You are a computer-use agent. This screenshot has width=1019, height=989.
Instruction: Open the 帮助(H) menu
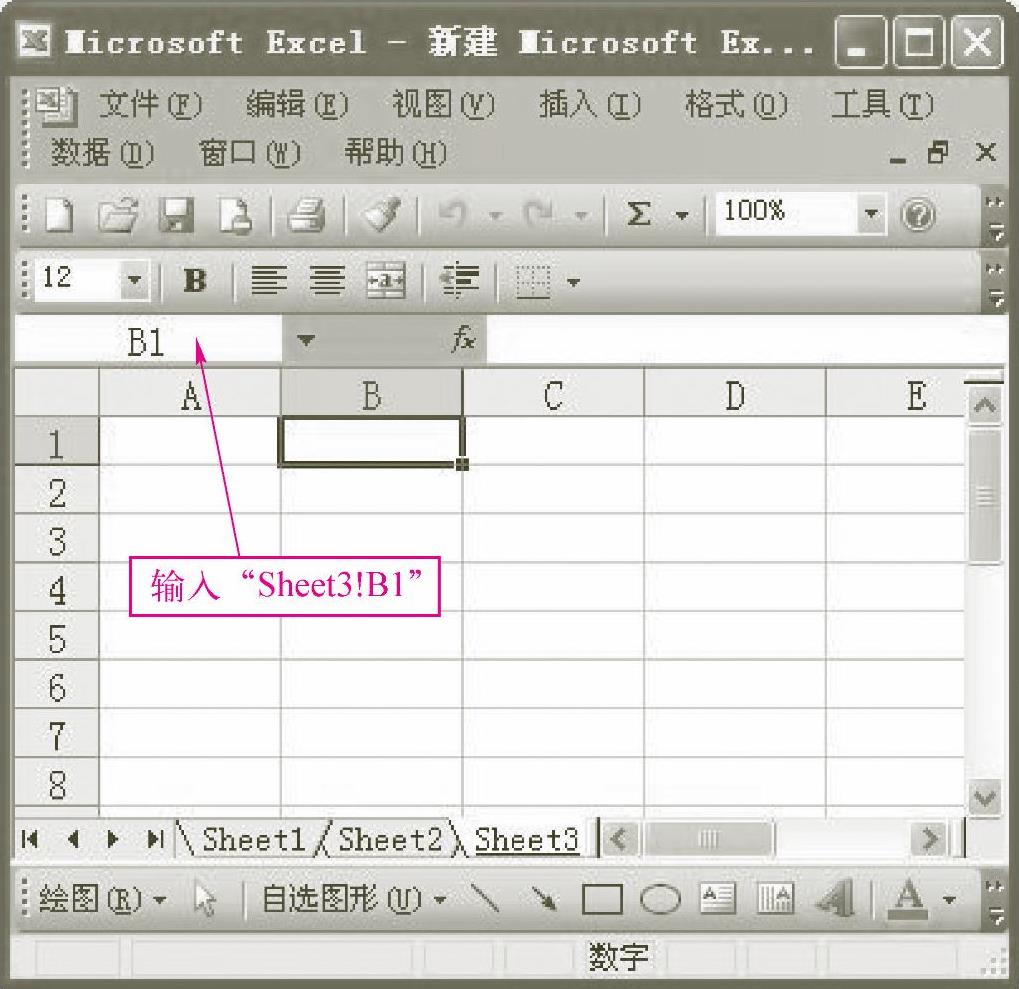point(396,153)
